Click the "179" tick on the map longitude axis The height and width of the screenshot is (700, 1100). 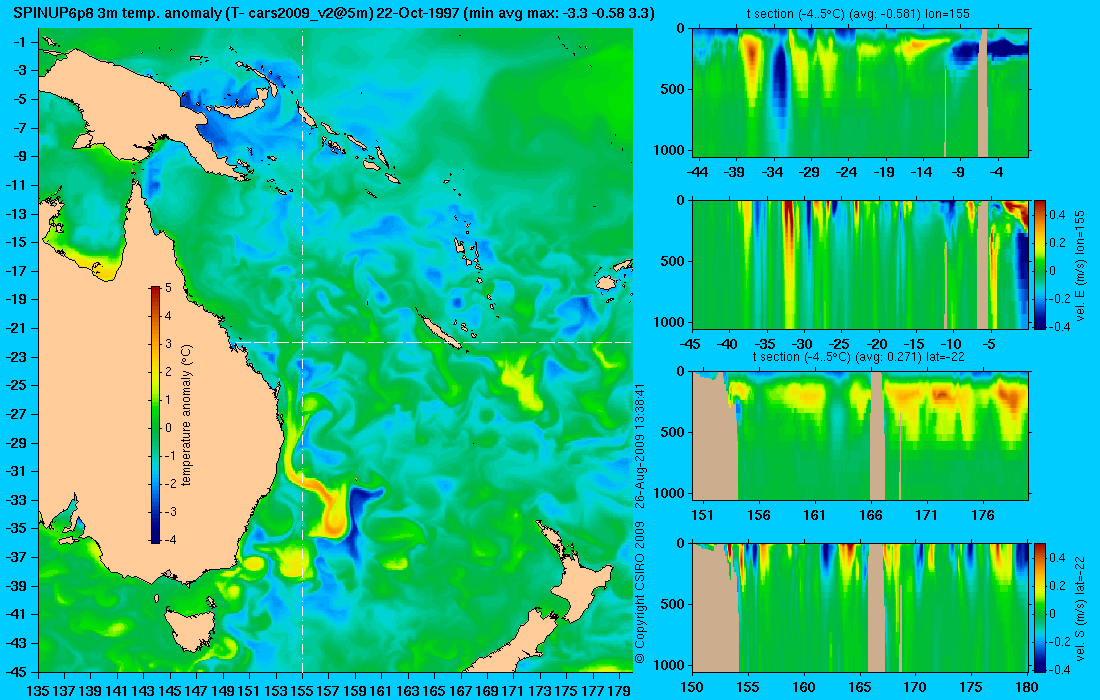pos(619,691)
